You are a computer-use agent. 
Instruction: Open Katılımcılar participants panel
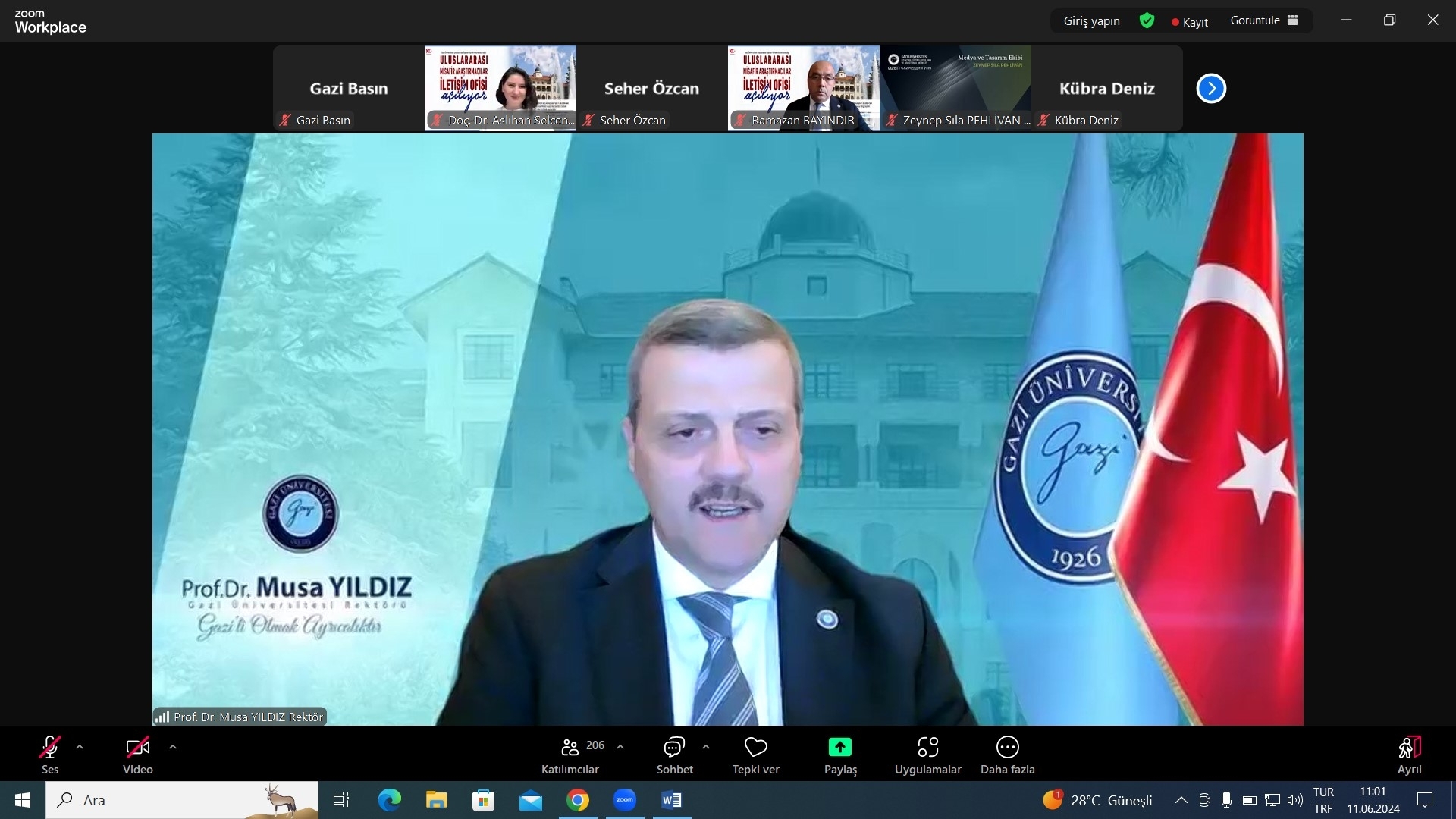[x=570, y=755]
